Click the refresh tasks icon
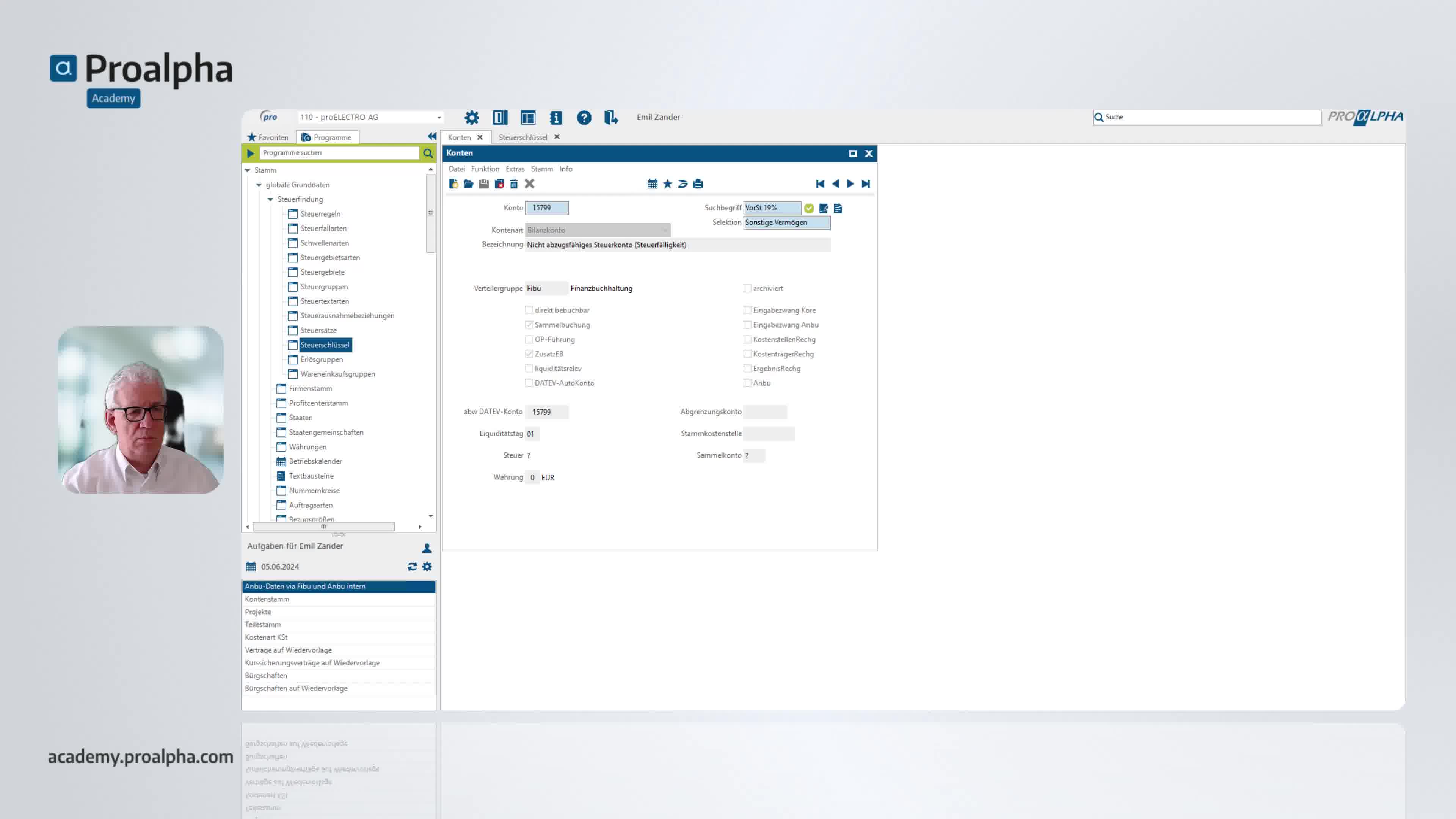 pyautogui.click(x=412, y=566)
